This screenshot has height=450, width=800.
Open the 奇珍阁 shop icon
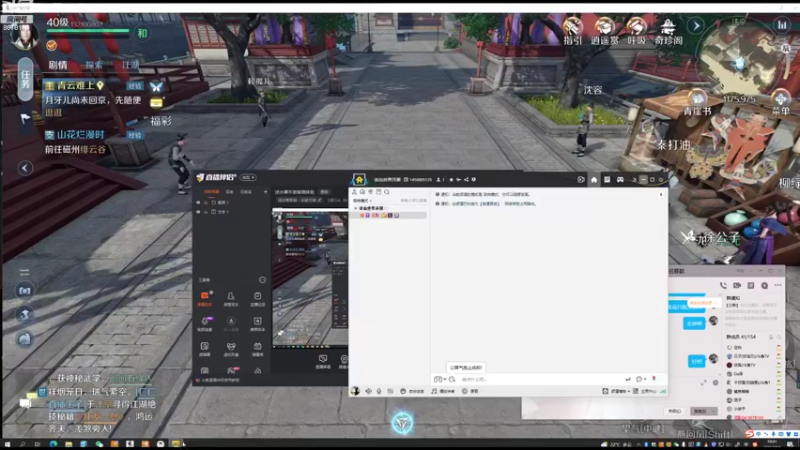pyautogui.click(x=668, y=31)
